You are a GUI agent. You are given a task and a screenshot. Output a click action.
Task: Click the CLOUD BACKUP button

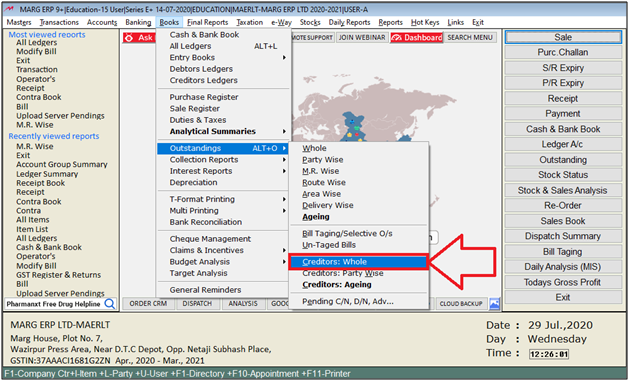[x=461, y=304]
